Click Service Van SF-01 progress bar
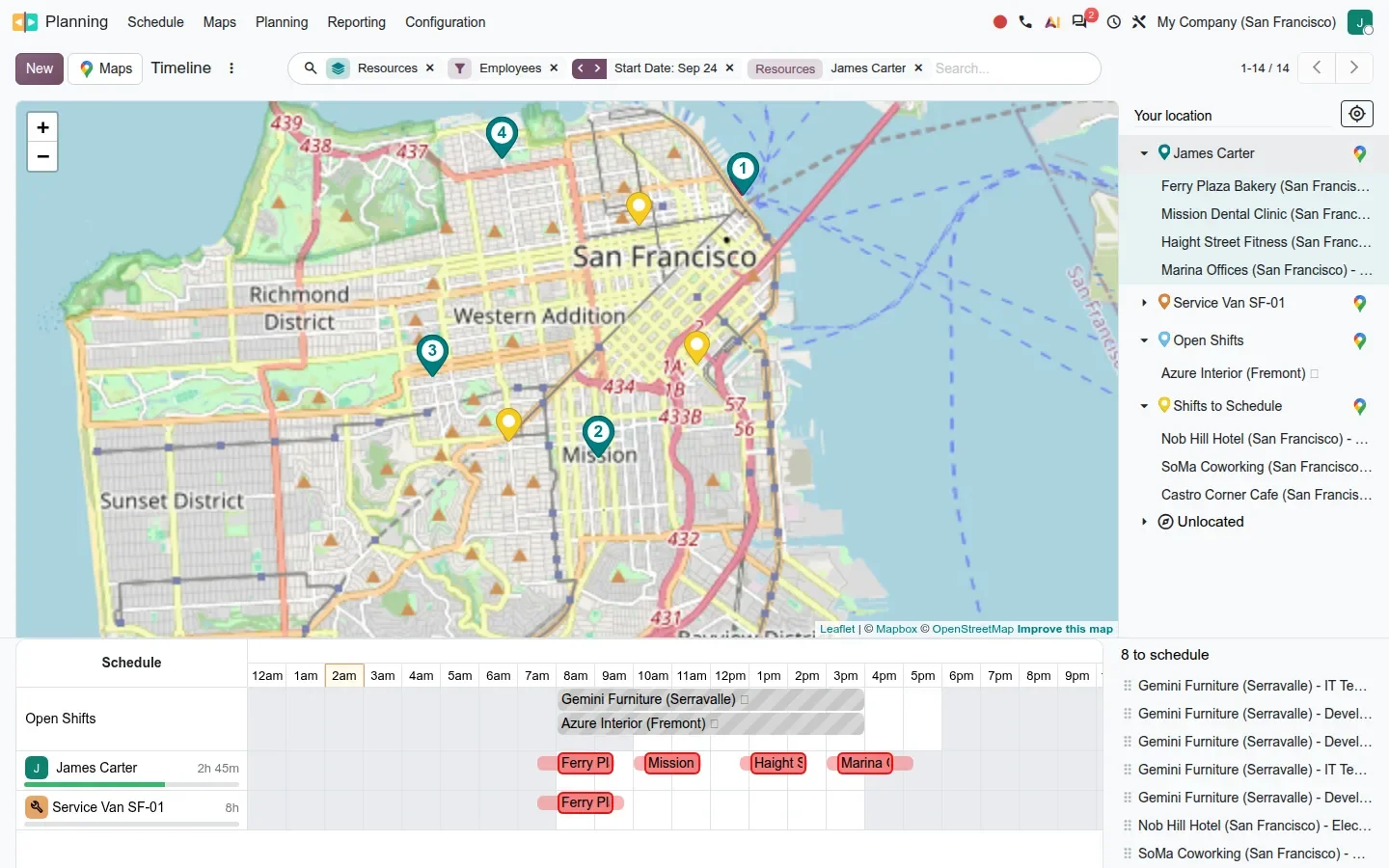Image resolution: width=1389 pixels, height=868 pixels. (132, 824)
